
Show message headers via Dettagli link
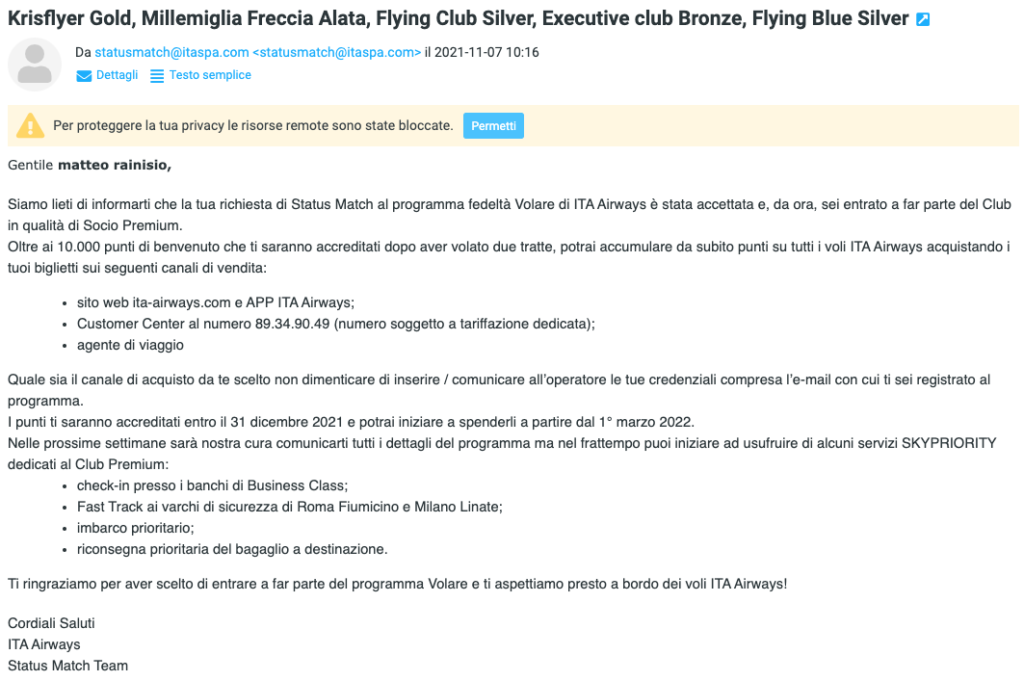point(117,75)
